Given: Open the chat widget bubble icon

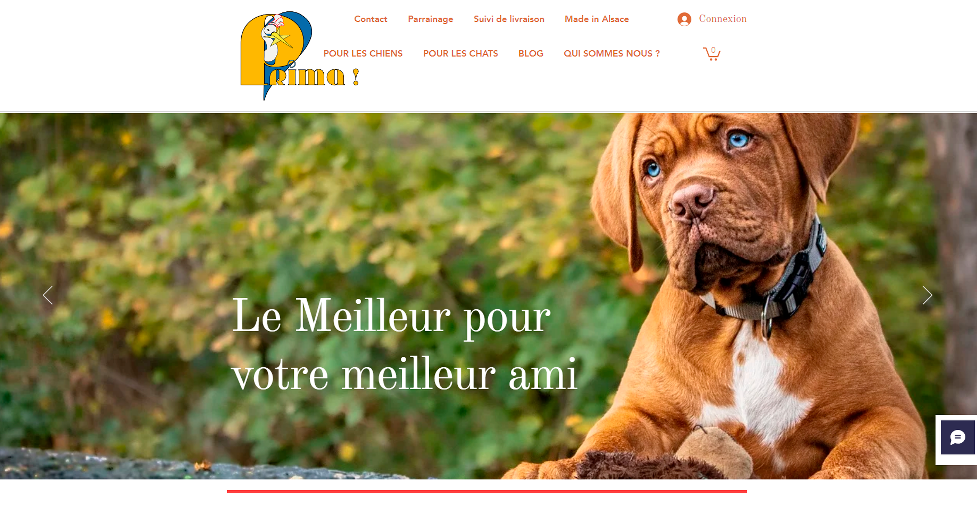Looking at the screenshot, I should pyautogui.click(x=958, y=437).
